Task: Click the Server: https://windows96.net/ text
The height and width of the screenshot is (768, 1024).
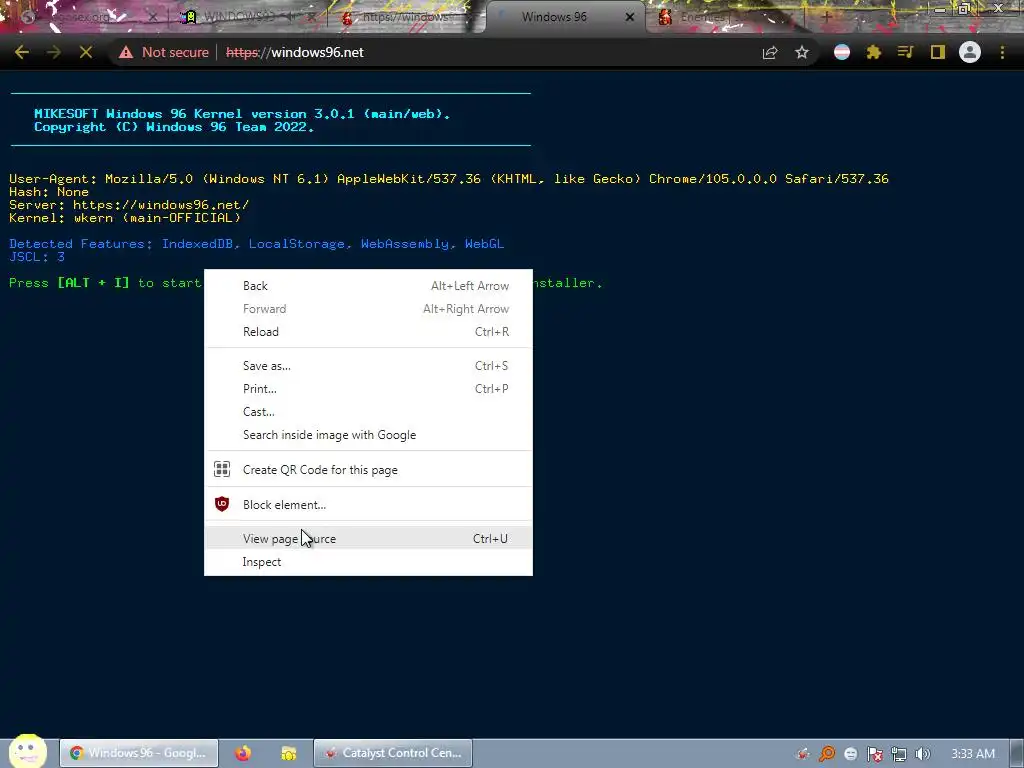Action: (x=129, y=204)
